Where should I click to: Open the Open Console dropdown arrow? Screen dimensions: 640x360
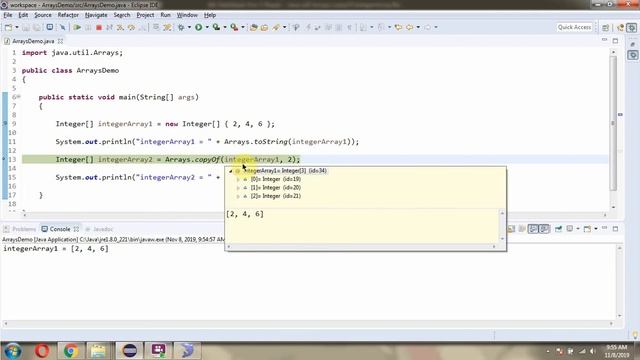coord(596,229)
